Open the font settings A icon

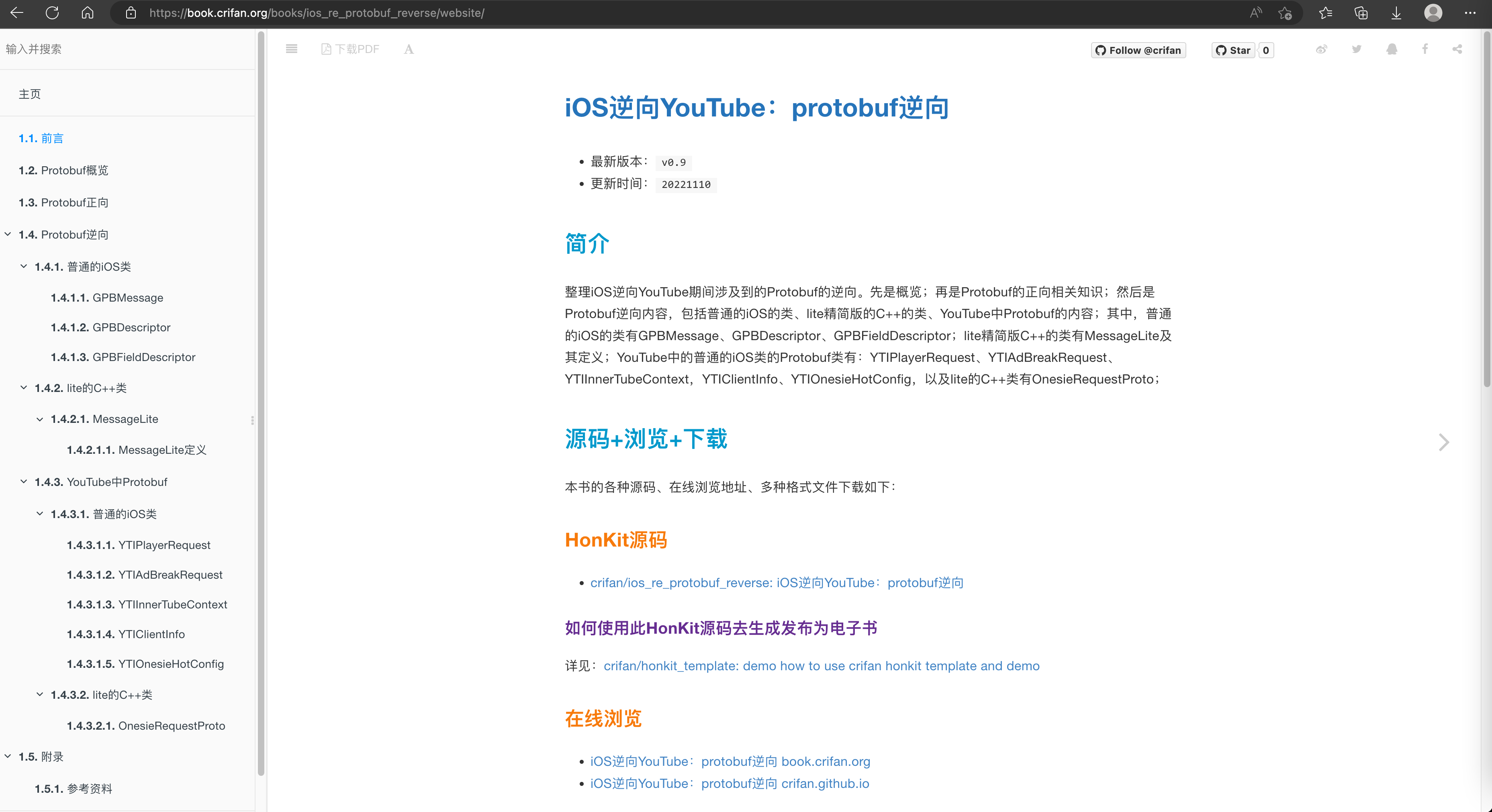409,49
